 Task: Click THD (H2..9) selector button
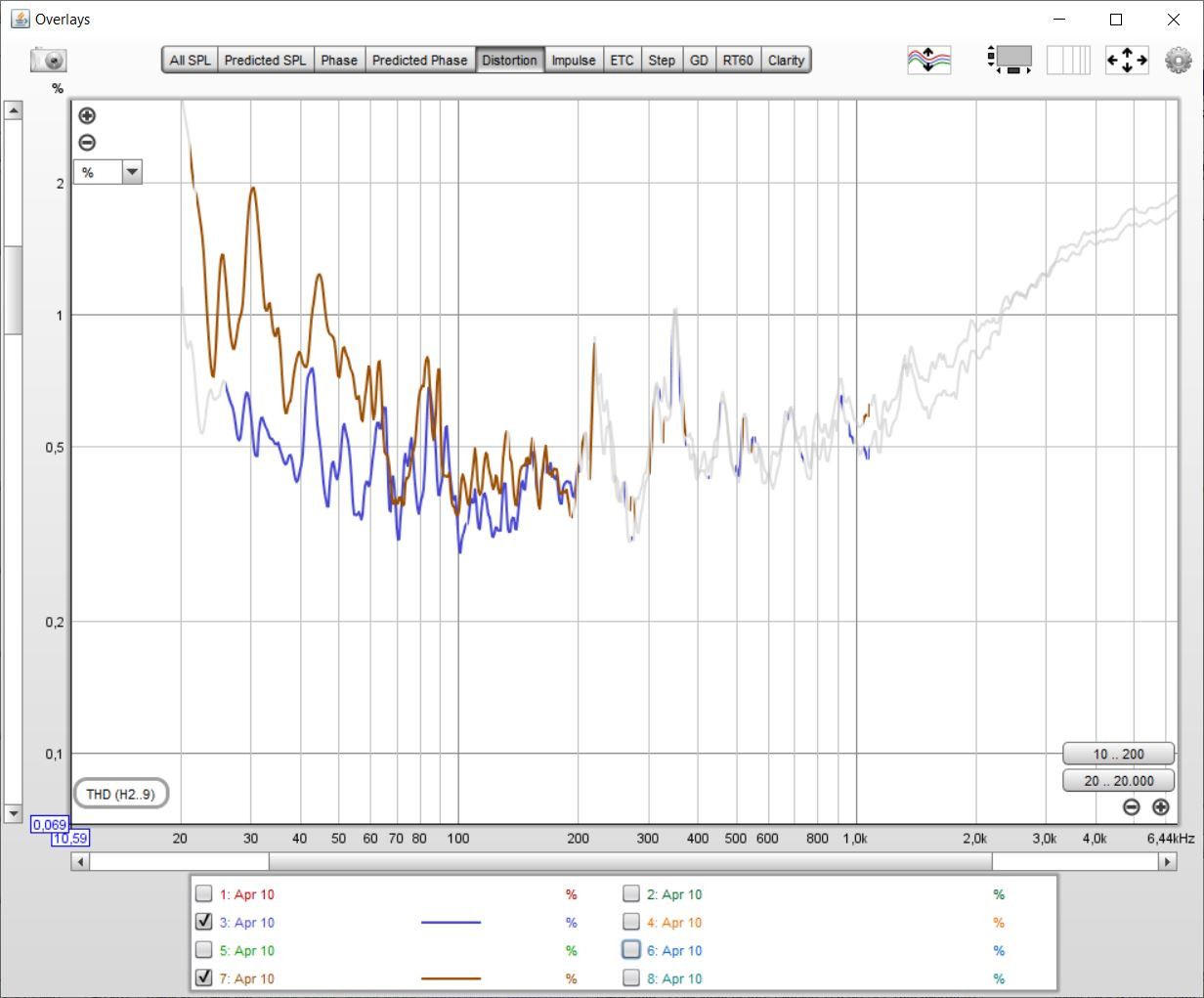click(x=121, y=794)
